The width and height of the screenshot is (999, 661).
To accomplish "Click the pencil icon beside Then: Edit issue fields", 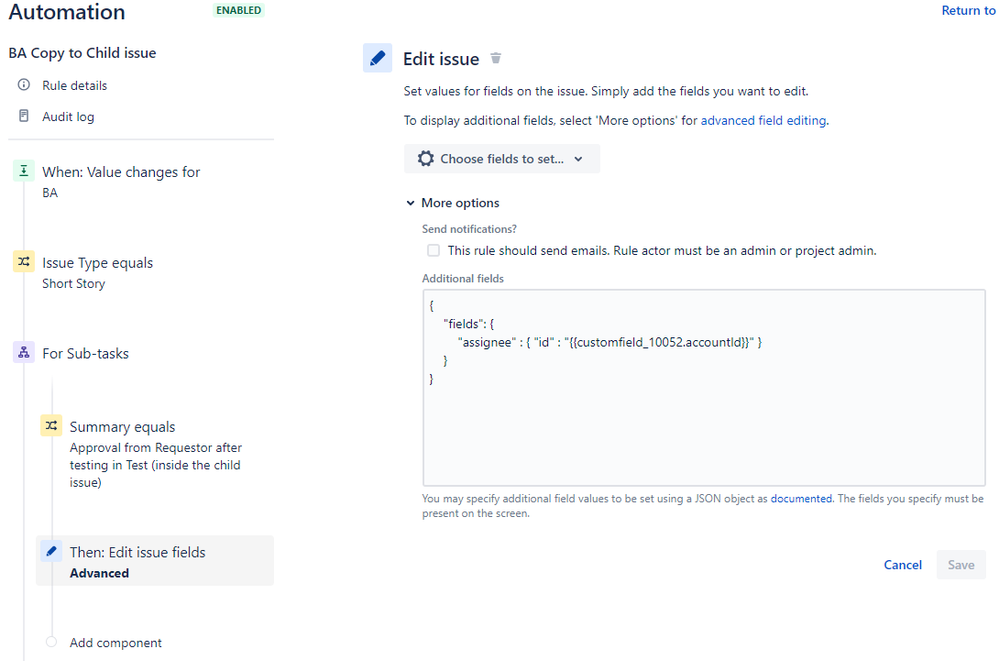I will (x=51, y=550).
